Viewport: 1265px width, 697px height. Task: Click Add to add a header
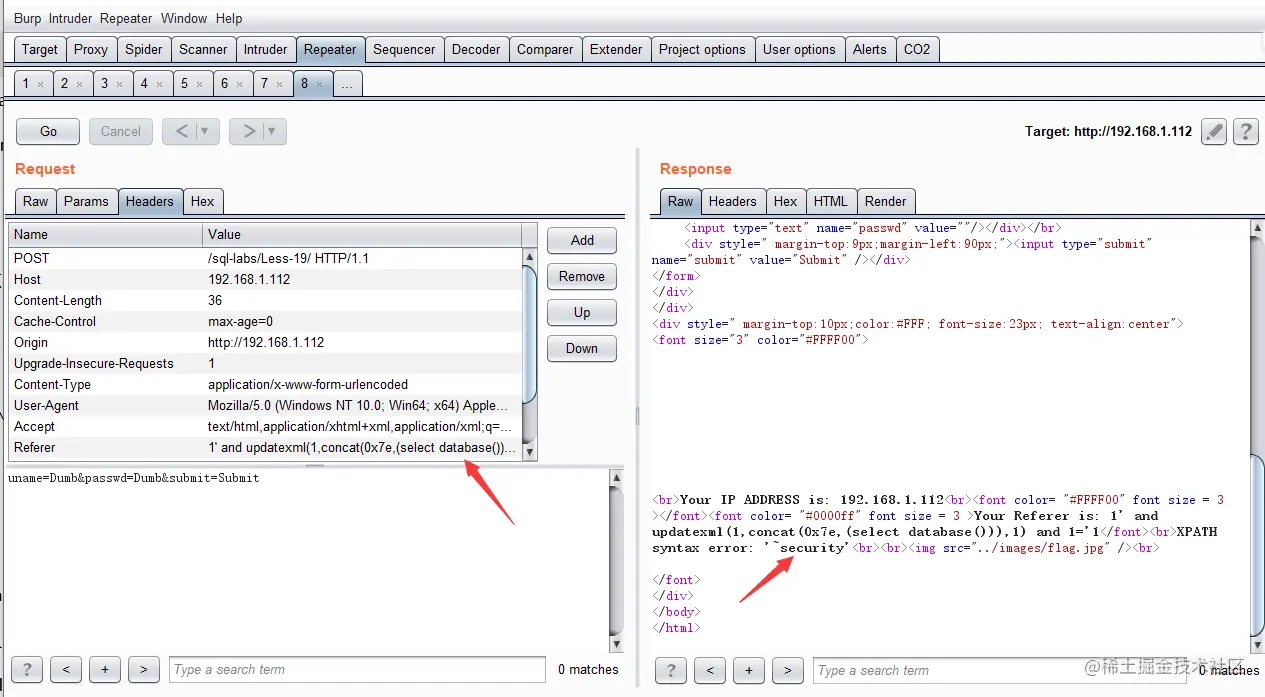(582, 240)
